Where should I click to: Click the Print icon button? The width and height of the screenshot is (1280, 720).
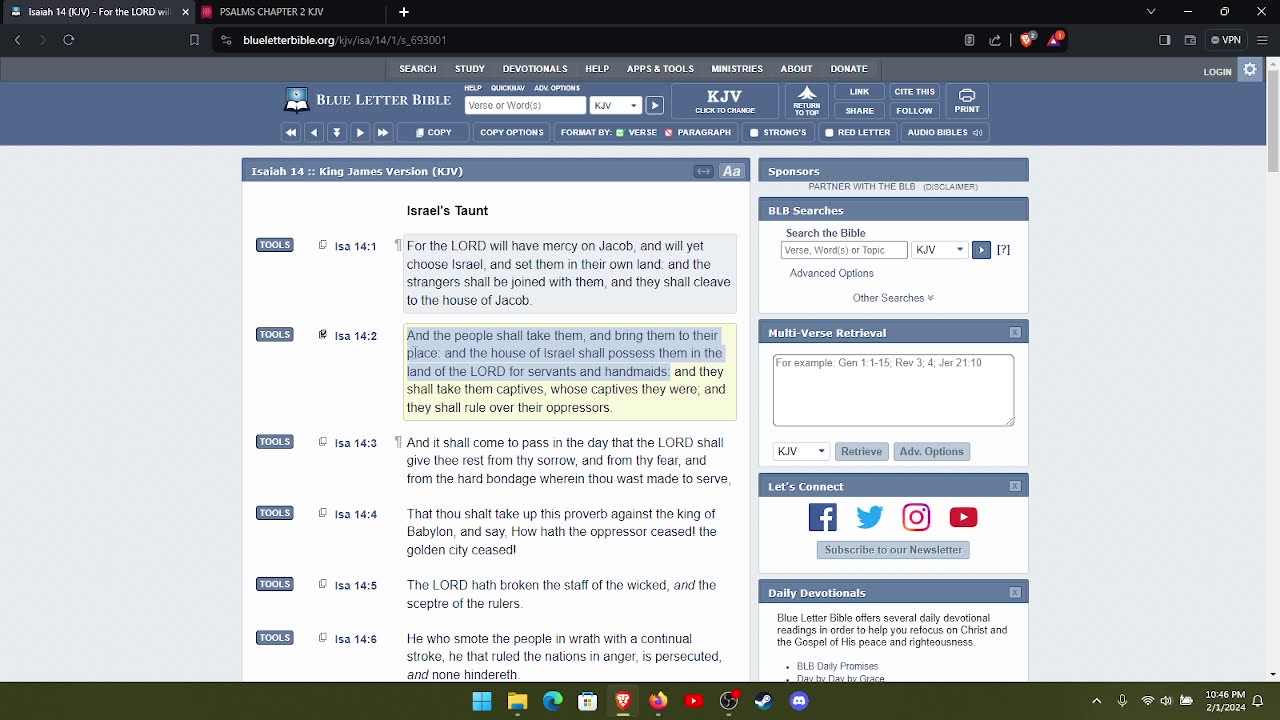pyautogui.click(x=967, y=101)
